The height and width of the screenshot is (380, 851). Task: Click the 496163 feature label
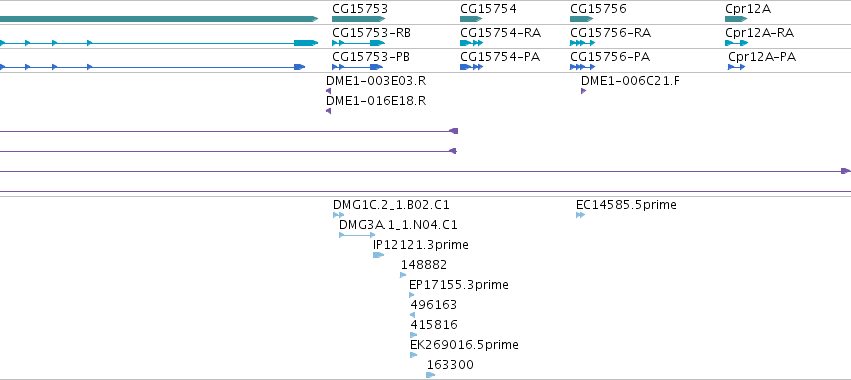(434, 305)
